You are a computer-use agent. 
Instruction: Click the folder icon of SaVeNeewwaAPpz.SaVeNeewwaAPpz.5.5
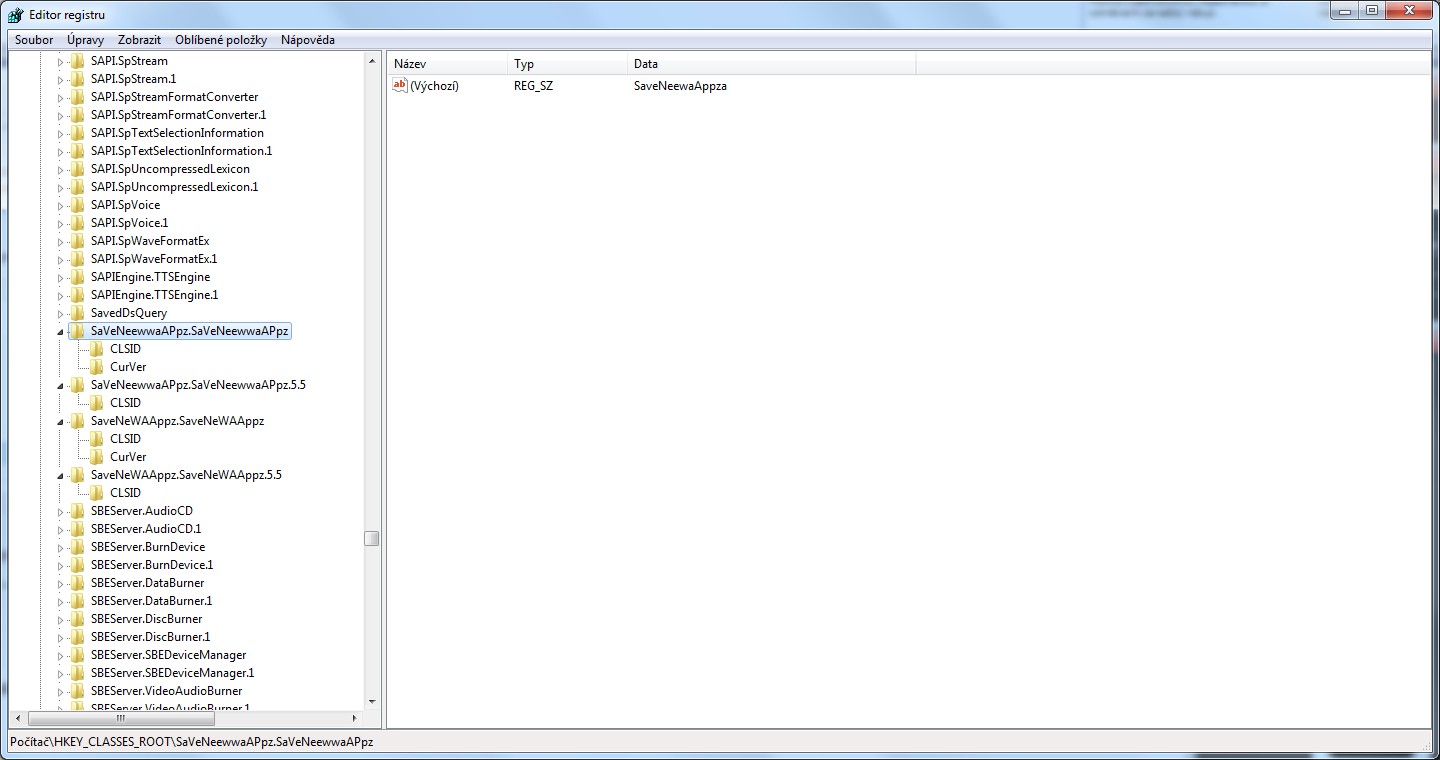click(x=77, y=385)
